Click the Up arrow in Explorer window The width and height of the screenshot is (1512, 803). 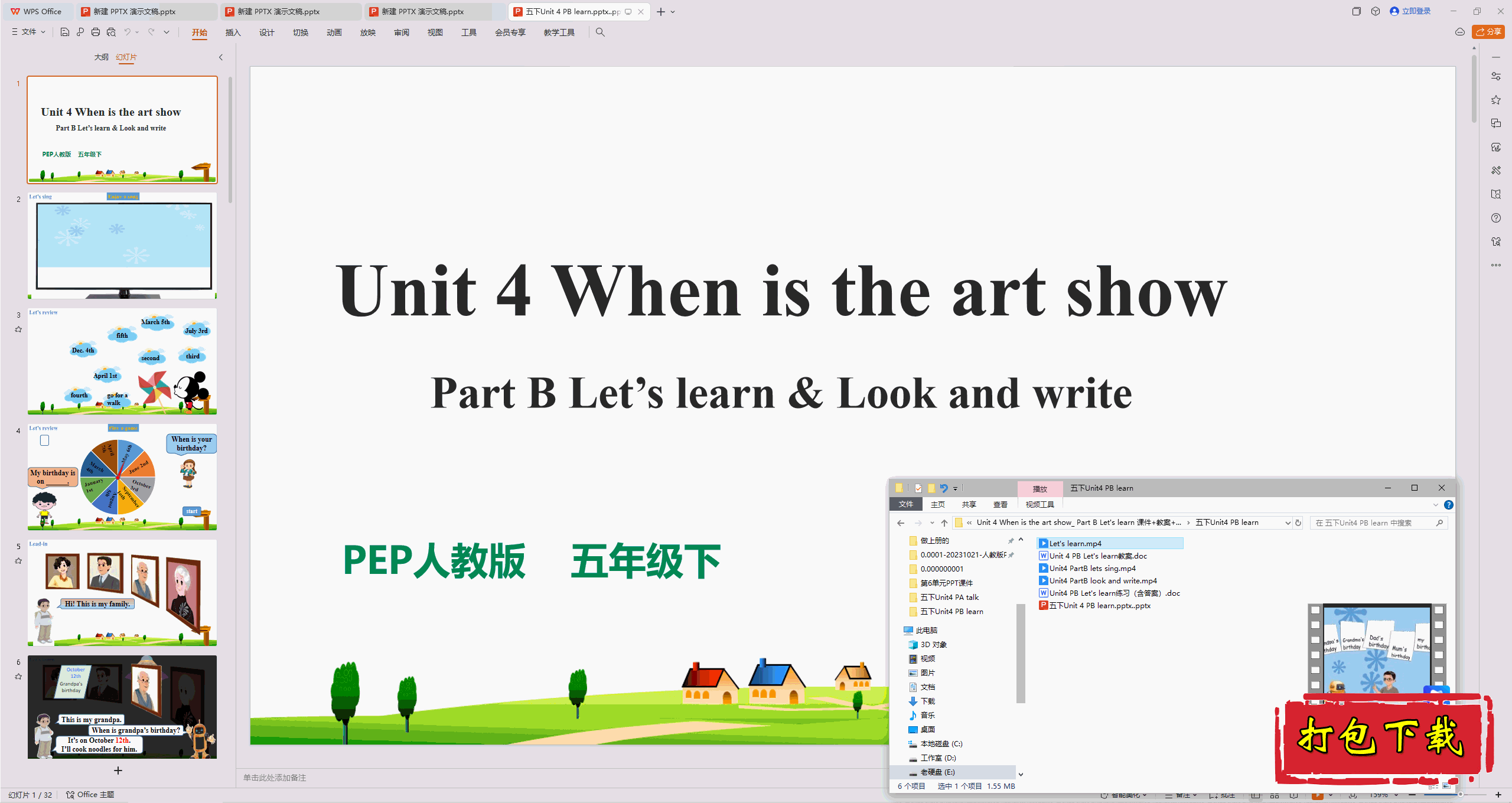(x=944, y=523)
